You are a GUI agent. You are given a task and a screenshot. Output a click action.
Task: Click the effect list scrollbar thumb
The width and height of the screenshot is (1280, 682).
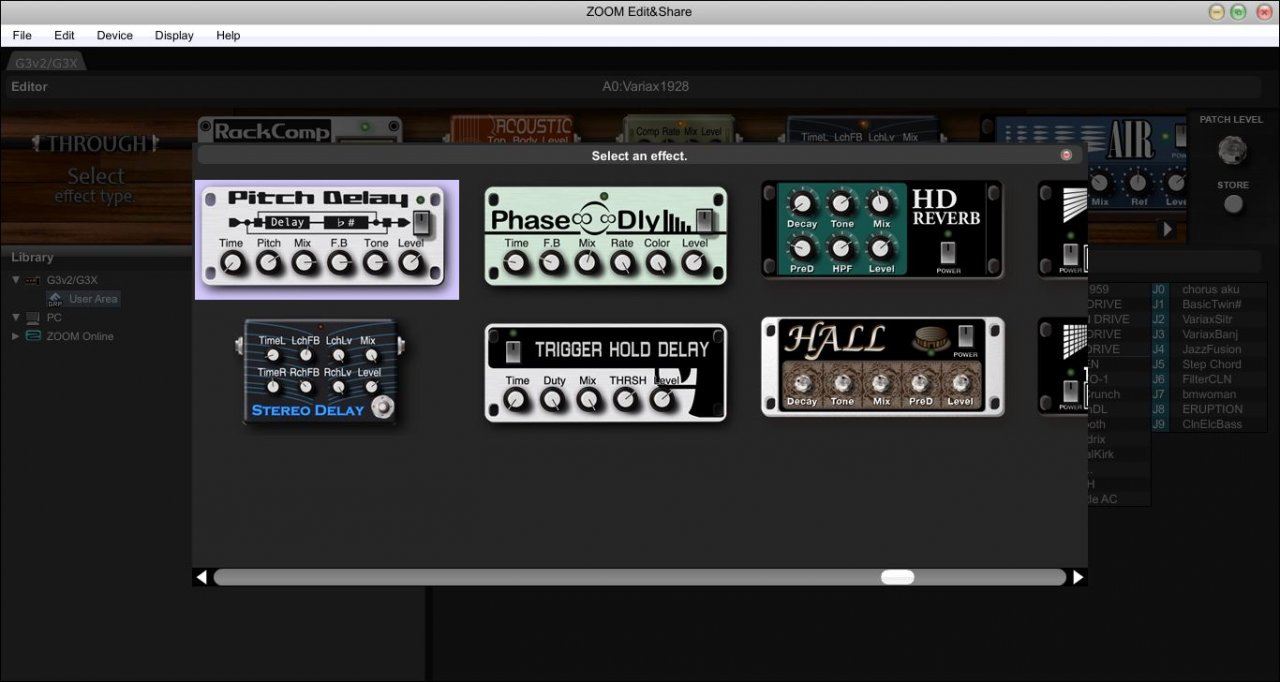(897, 577)
